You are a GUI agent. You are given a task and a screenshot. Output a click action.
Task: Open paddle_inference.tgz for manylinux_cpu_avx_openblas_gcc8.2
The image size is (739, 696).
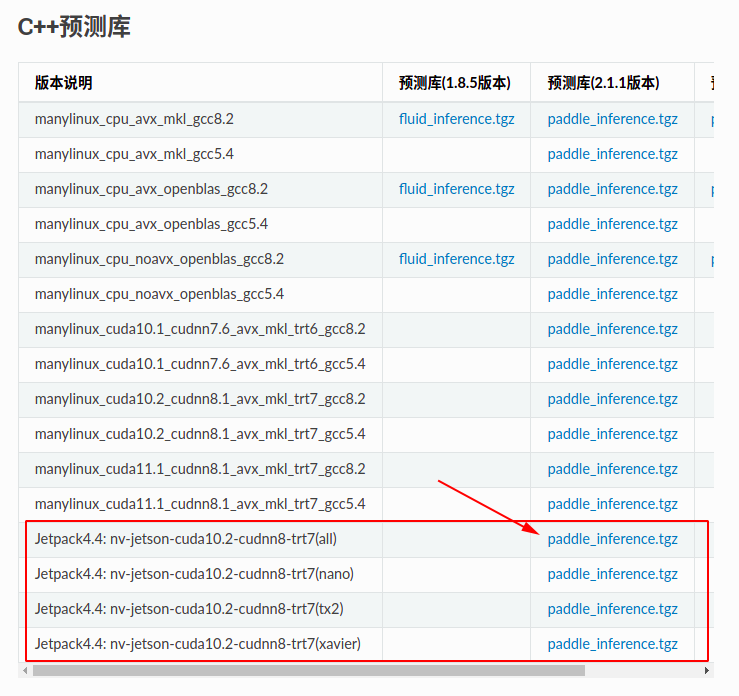(612, 189)
